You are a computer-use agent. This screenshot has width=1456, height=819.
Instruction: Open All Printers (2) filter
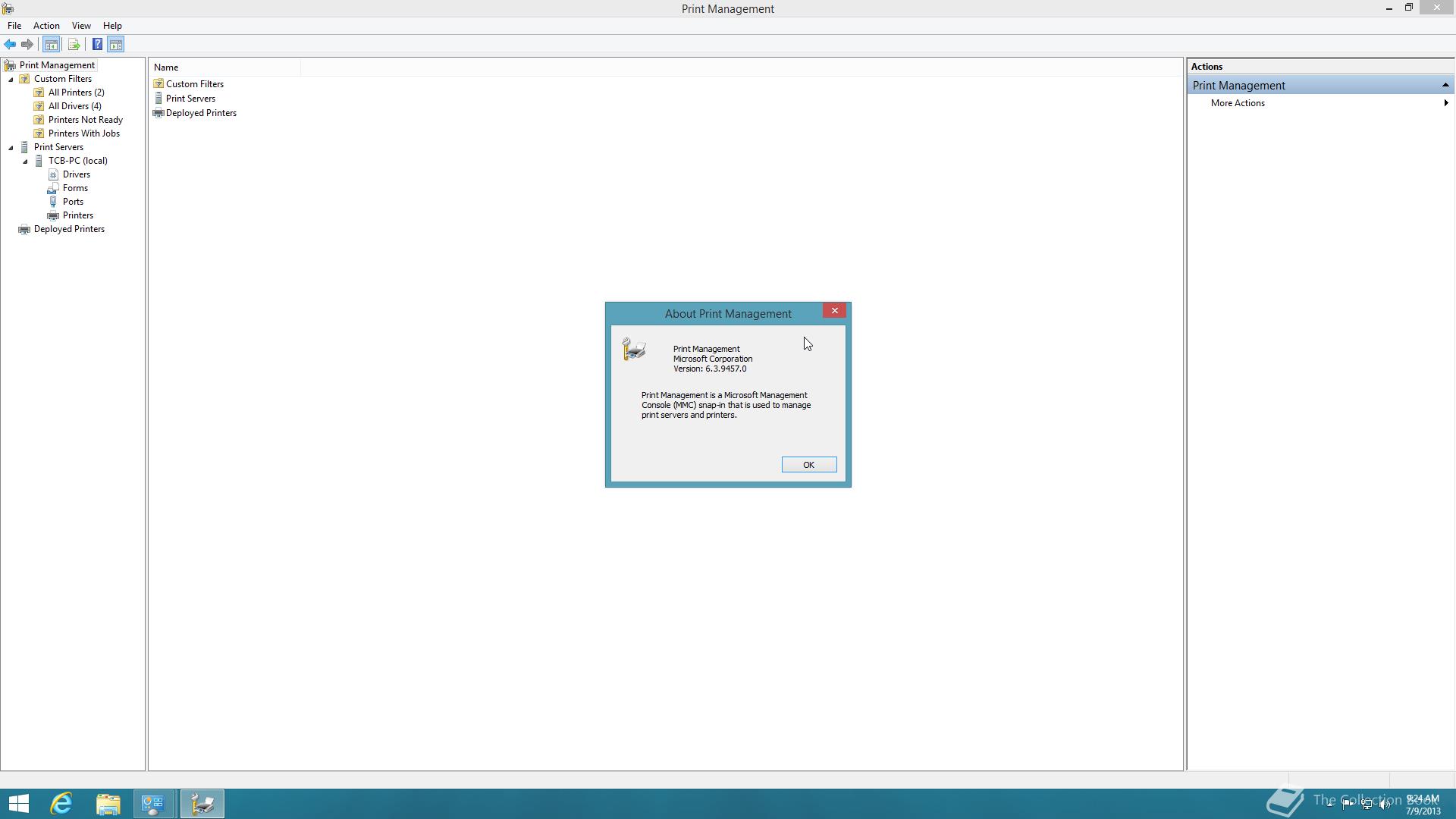pos(76,93)
